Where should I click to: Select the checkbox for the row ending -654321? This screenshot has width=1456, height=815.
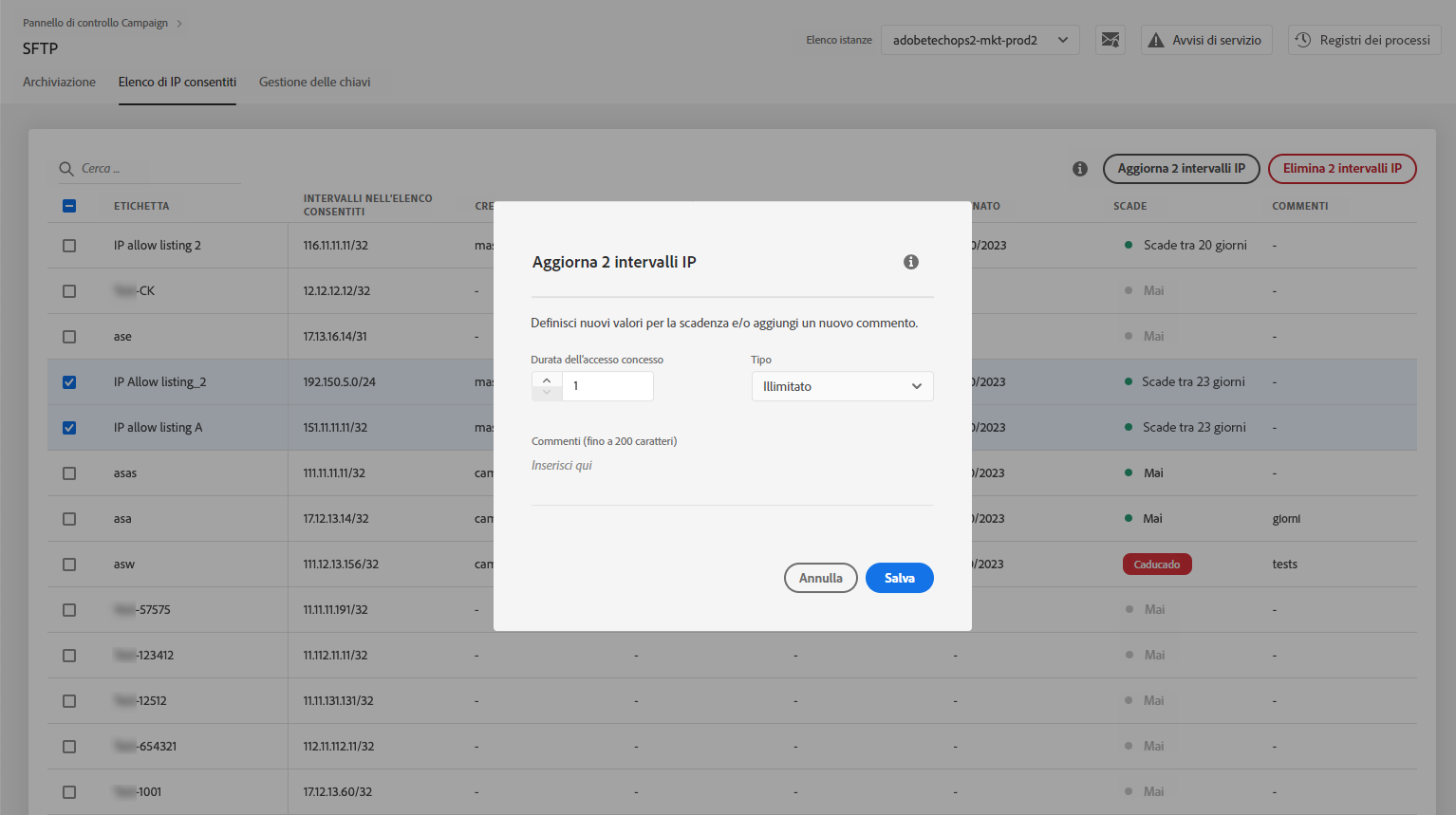point(69,747)
